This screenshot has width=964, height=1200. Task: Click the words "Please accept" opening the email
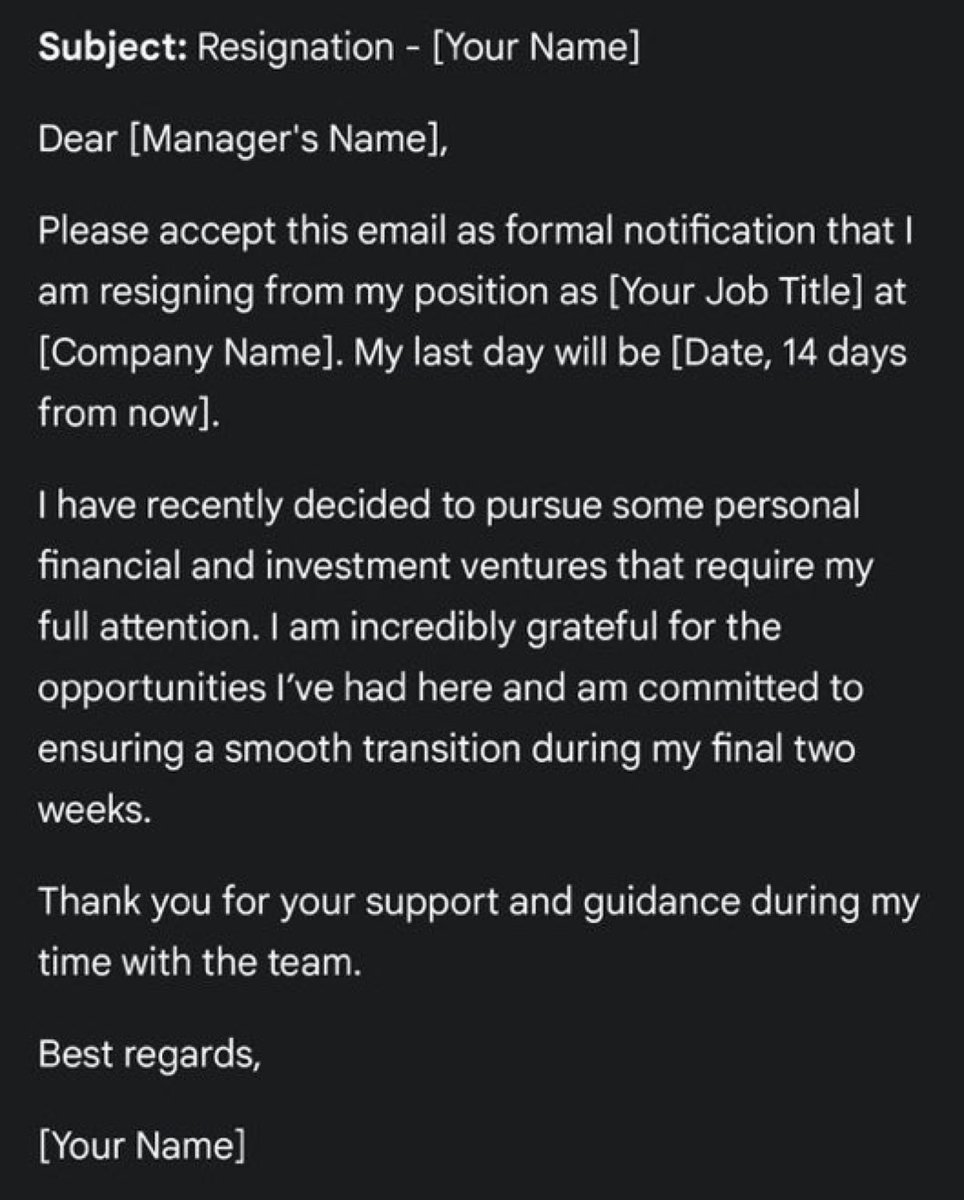pos(149,232)
